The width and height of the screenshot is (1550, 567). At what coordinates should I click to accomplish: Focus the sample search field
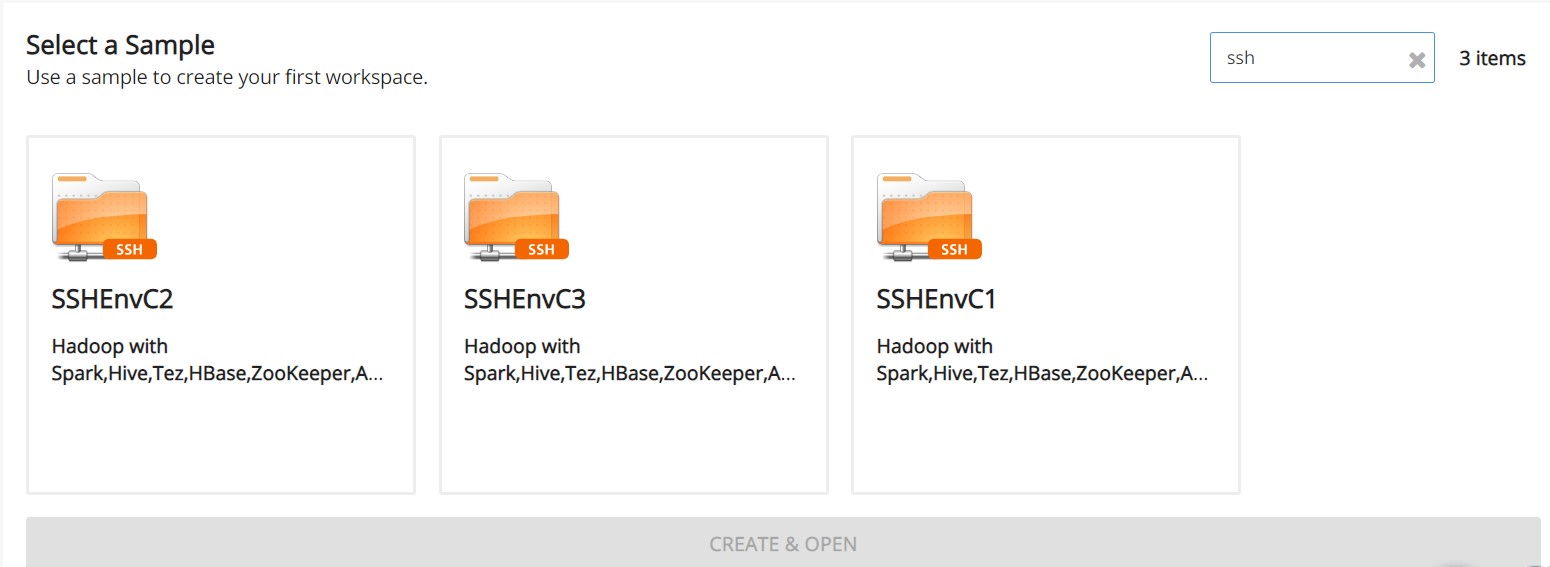[1322, 58]
